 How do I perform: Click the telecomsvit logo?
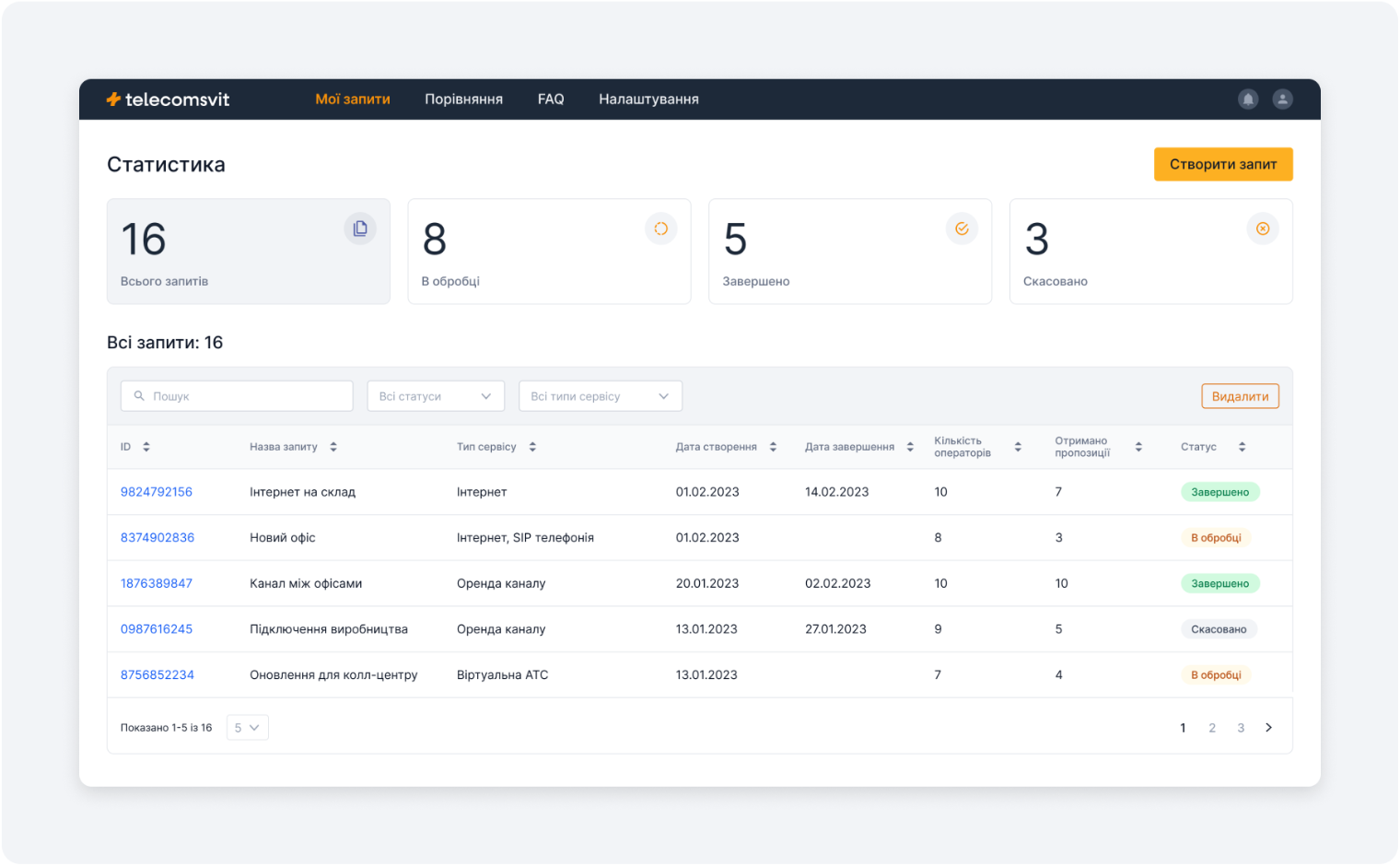[x=168, y=99]
